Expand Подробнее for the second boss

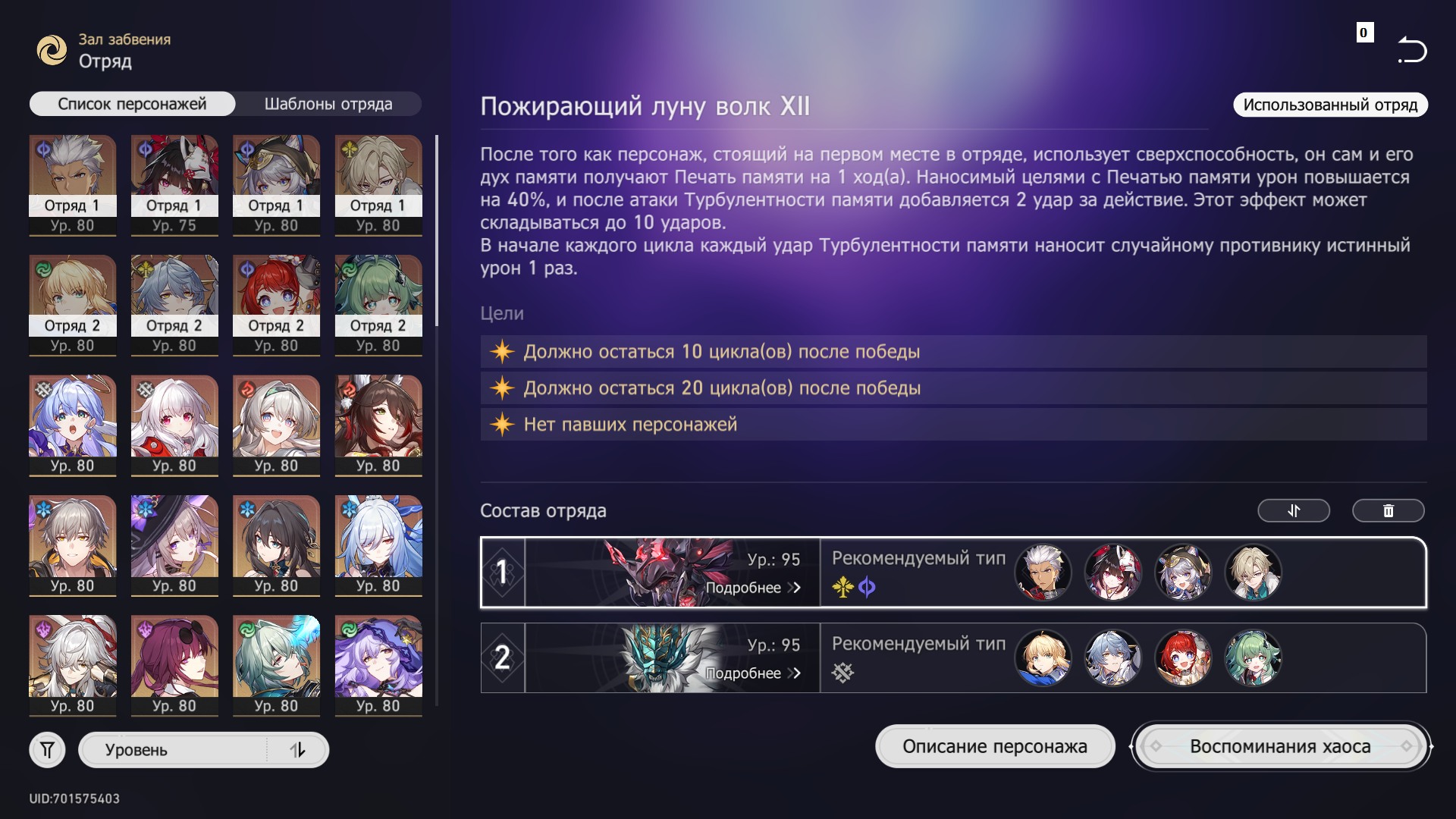point(753,673)
